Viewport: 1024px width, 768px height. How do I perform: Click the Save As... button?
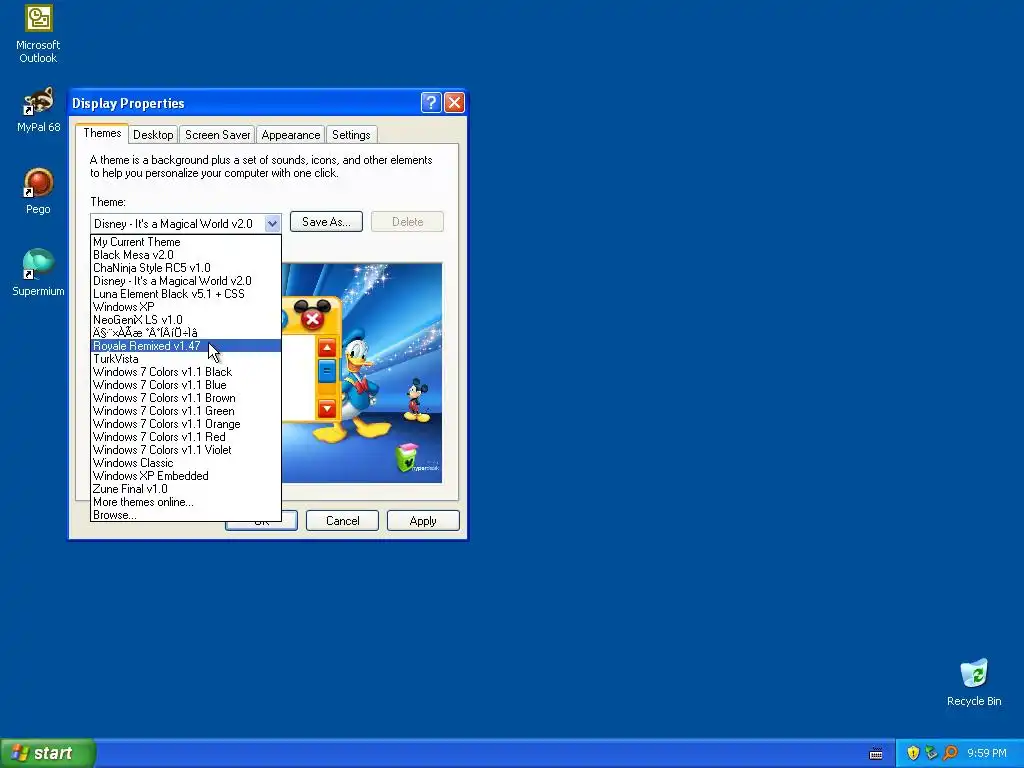(326, 222)
